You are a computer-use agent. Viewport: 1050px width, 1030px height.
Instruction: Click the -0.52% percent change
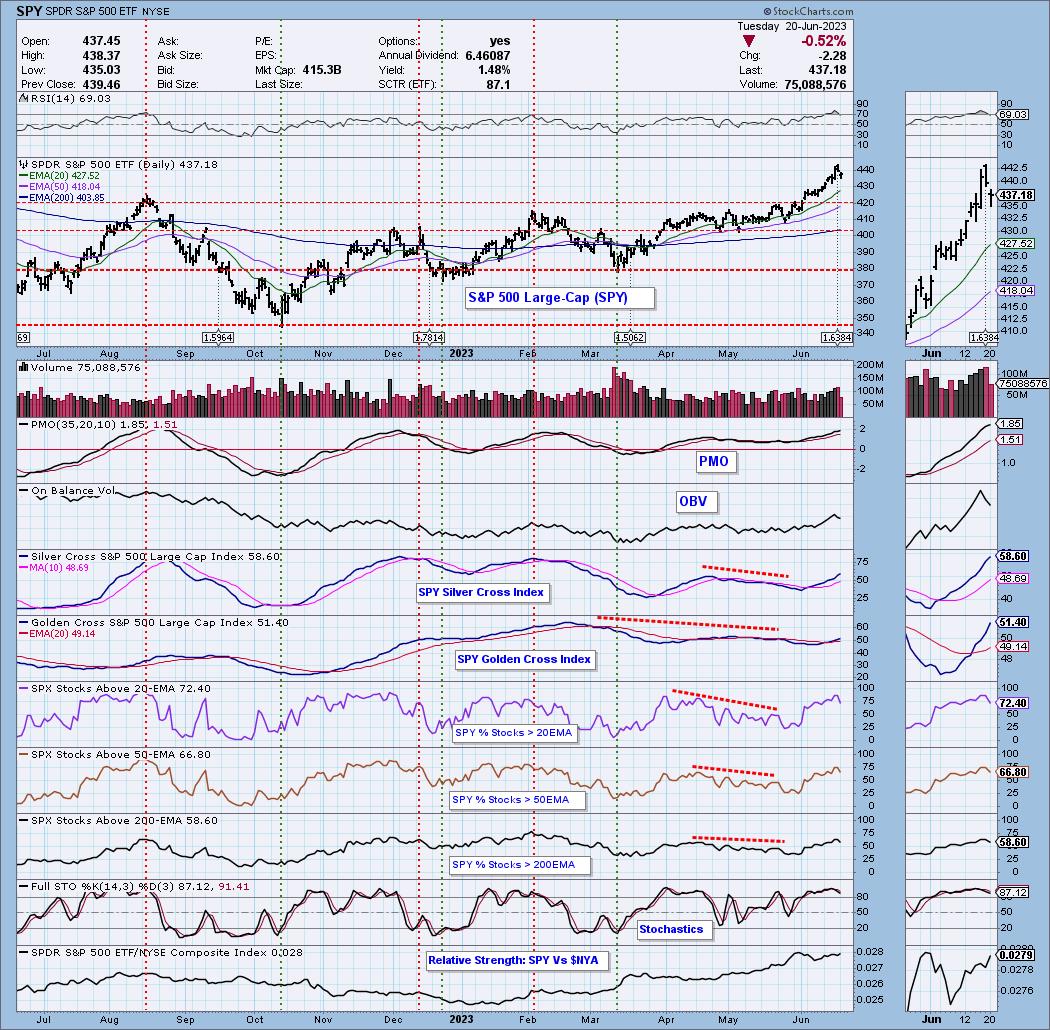pyautogui.click(x=823, y=41)
